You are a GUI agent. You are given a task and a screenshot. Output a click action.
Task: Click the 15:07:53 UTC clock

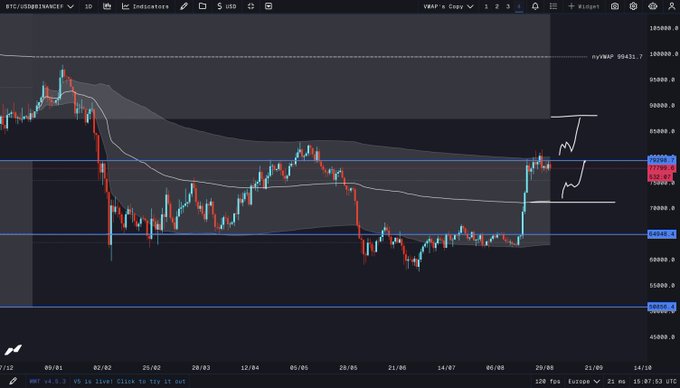[x=654, y=381]
